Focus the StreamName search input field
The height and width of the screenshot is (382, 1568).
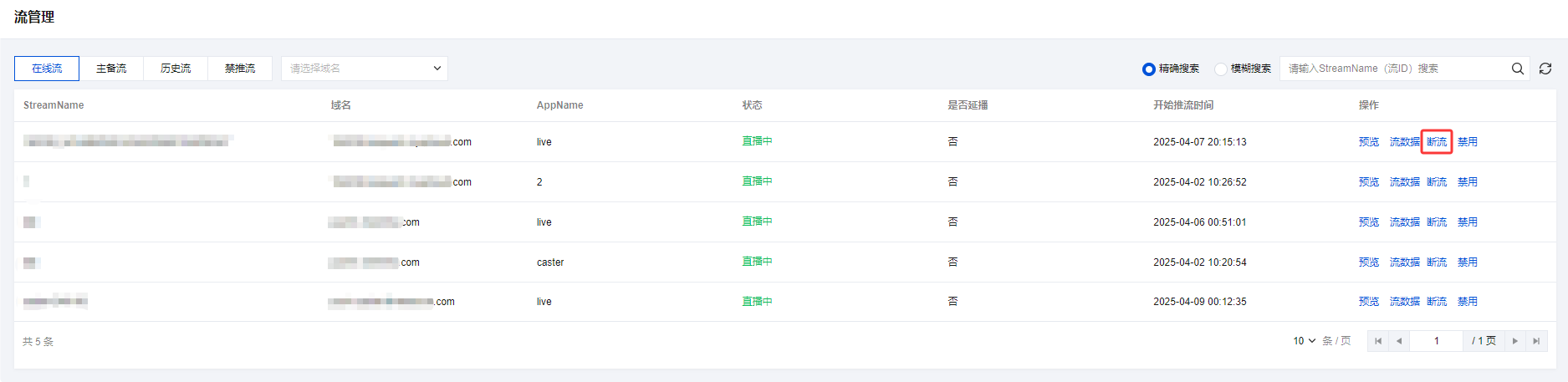tap(1395, 69)
